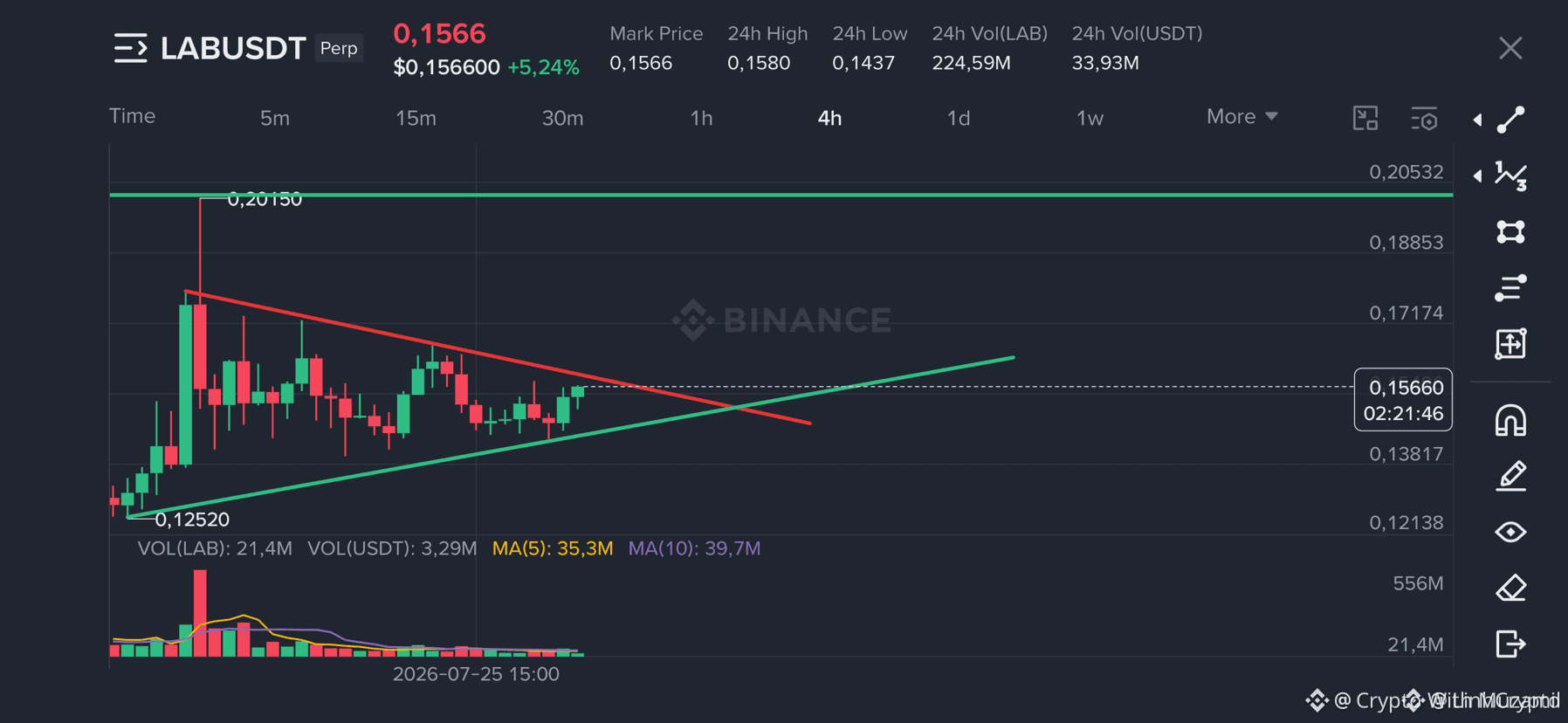Click the +5,24% change value
Image resolution: width=1568 pixels, height=723 pixels.
(x=543, y=67)
